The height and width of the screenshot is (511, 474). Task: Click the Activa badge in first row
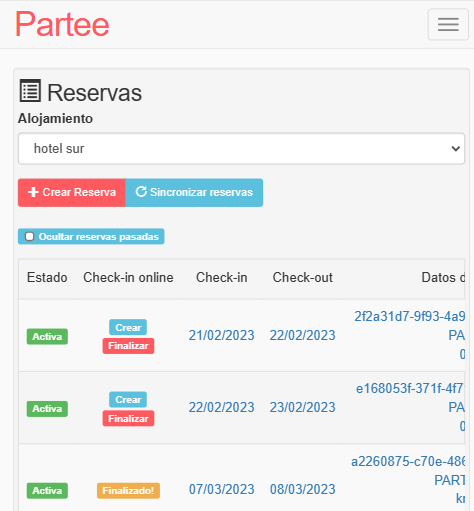(47, 337)
